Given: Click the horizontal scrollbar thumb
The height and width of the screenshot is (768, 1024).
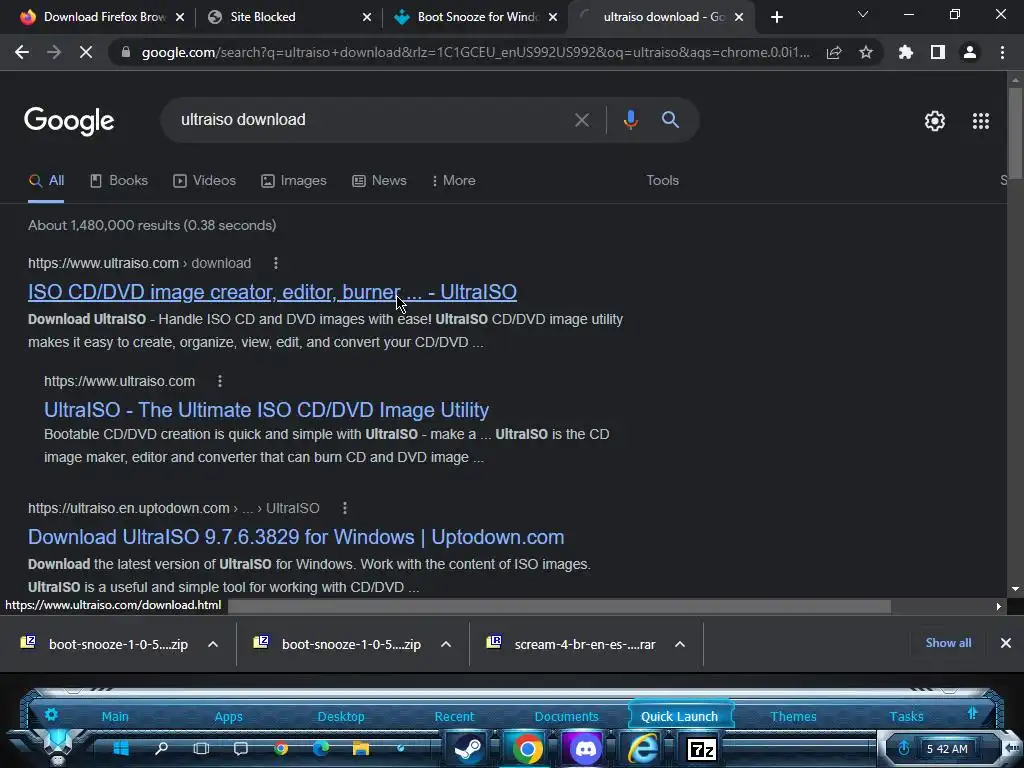Looking at the screenshot, I should tap(559, 607).
